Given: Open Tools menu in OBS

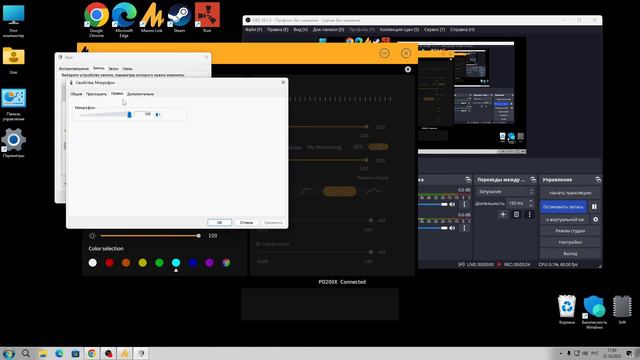Looking at the screenshot, I should tap(434, 30).
